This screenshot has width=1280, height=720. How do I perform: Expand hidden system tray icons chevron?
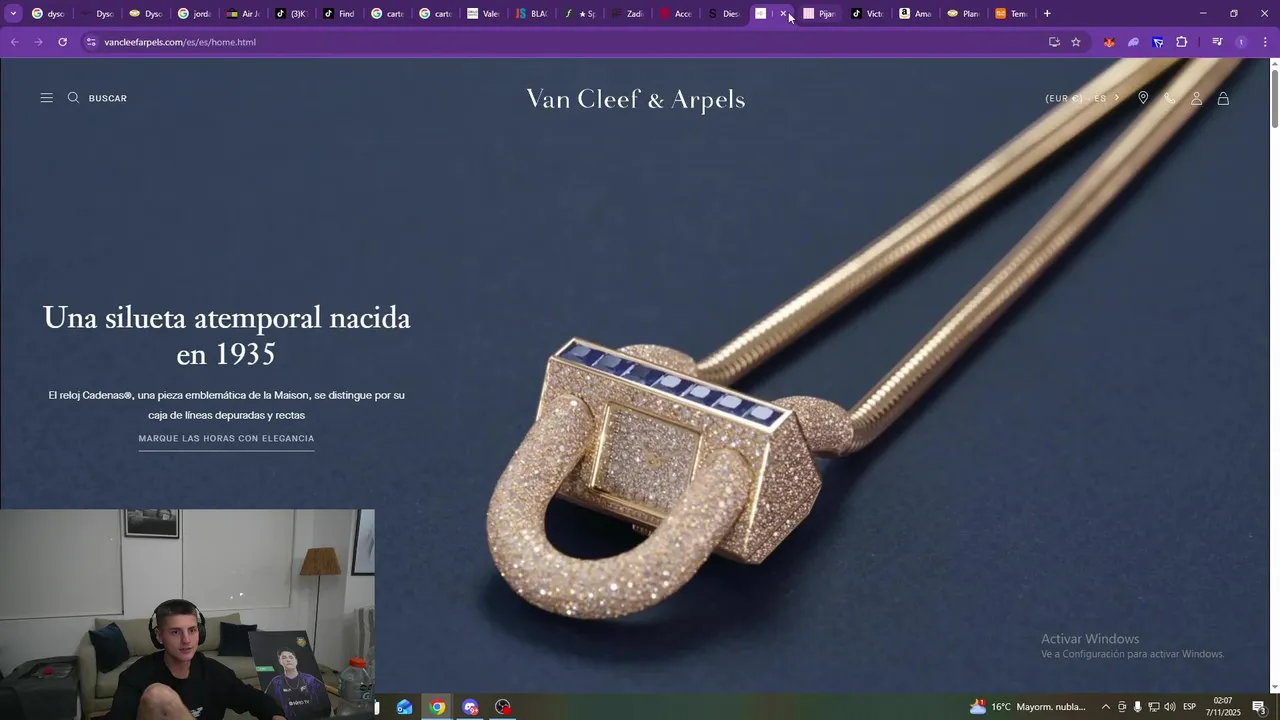coord(1105,707)
